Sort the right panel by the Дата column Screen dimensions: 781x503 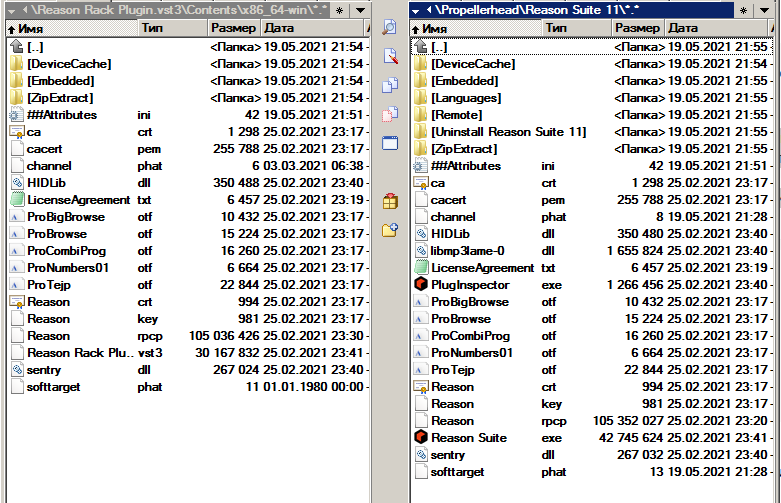[x=718, y=28]
